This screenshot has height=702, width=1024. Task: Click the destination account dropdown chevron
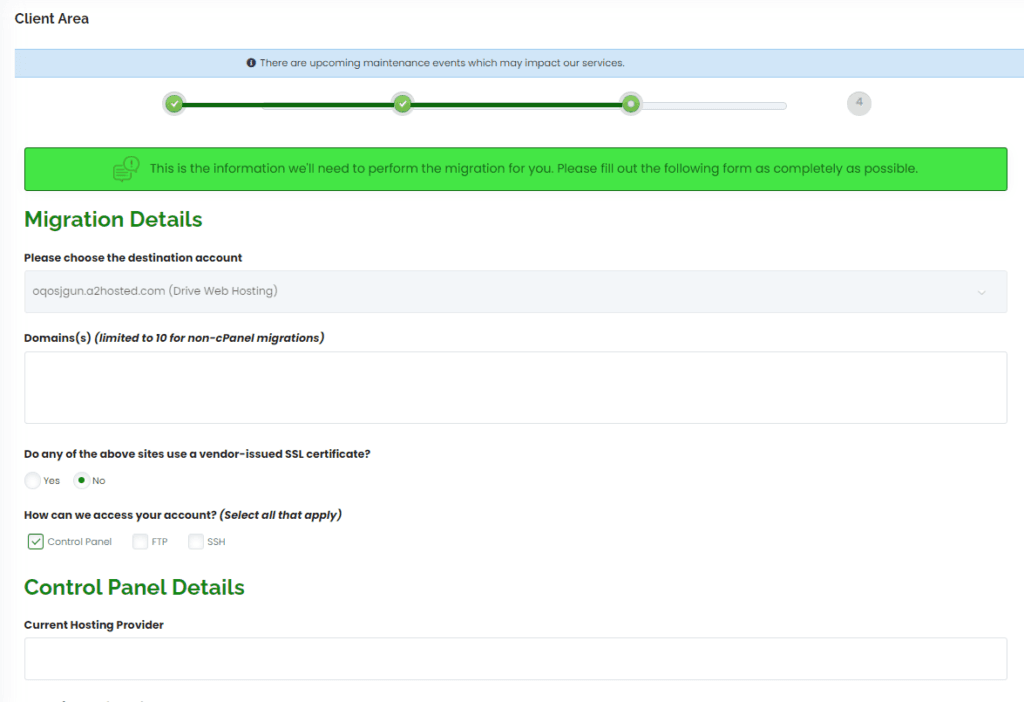(981, 292)
